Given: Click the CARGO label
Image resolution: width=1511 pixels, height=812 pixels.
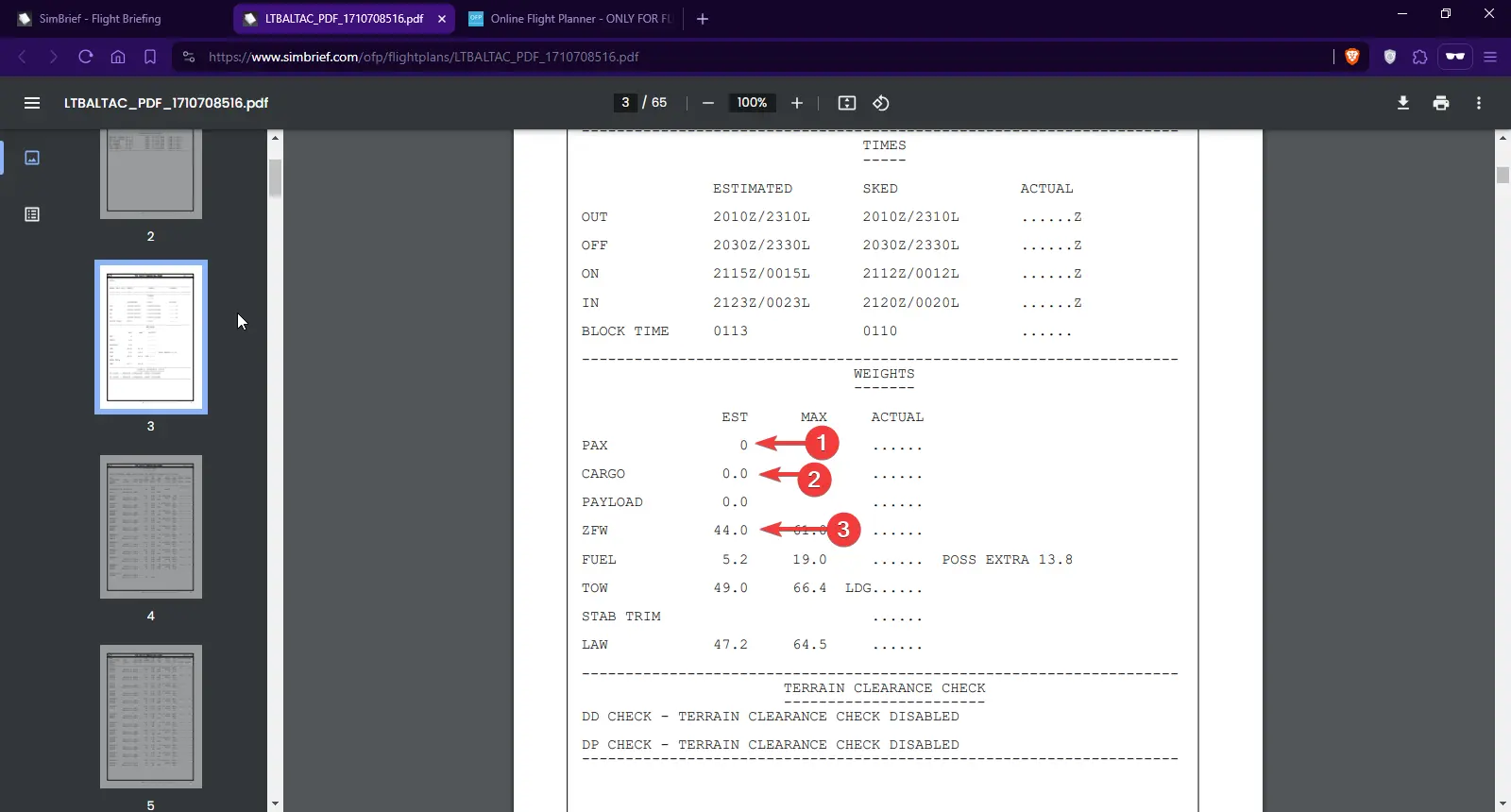Looking at the screenshot, I should (603, 474).
